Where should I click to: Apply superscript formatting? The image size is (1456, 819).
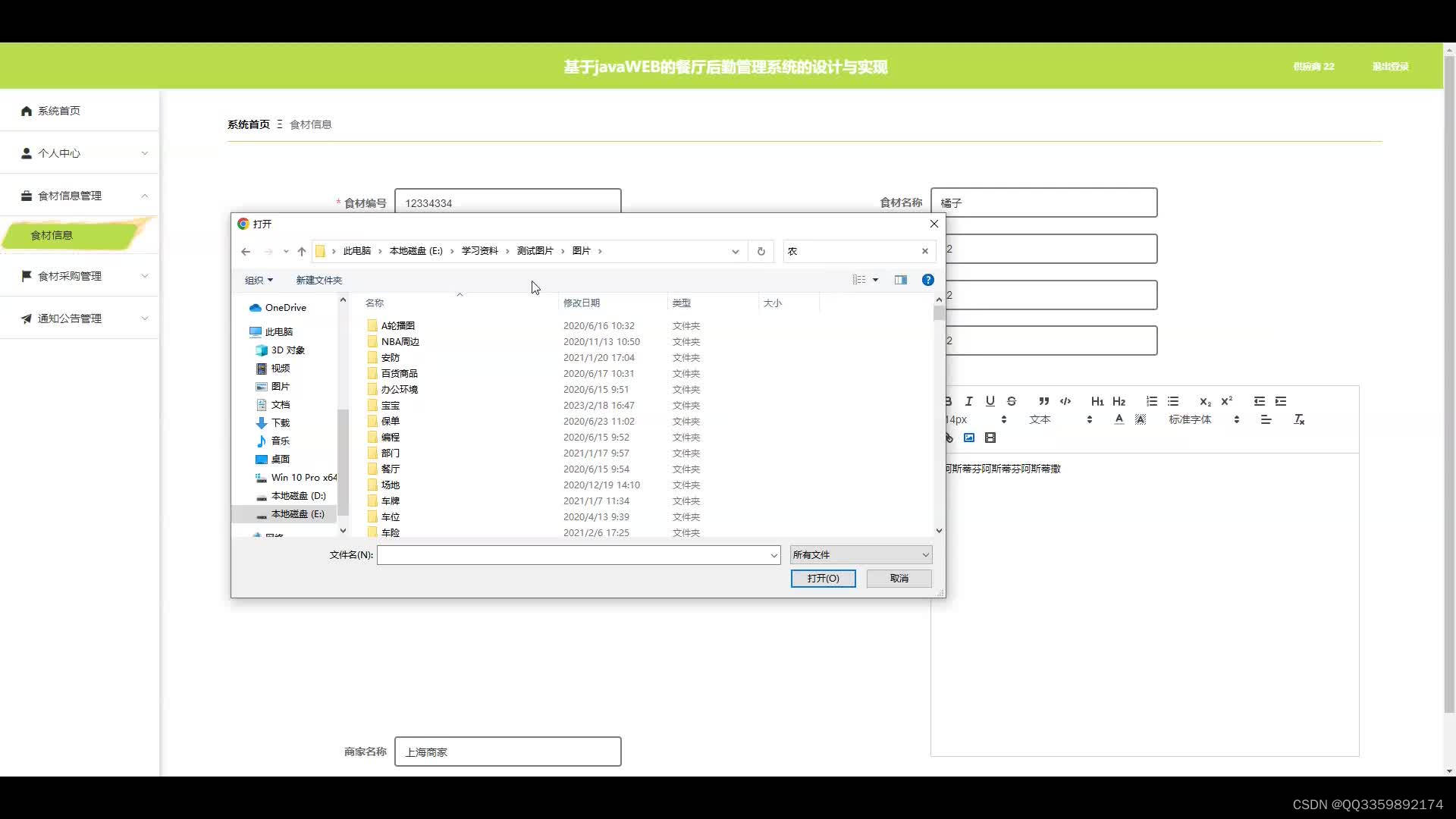tap(1226, 401)
